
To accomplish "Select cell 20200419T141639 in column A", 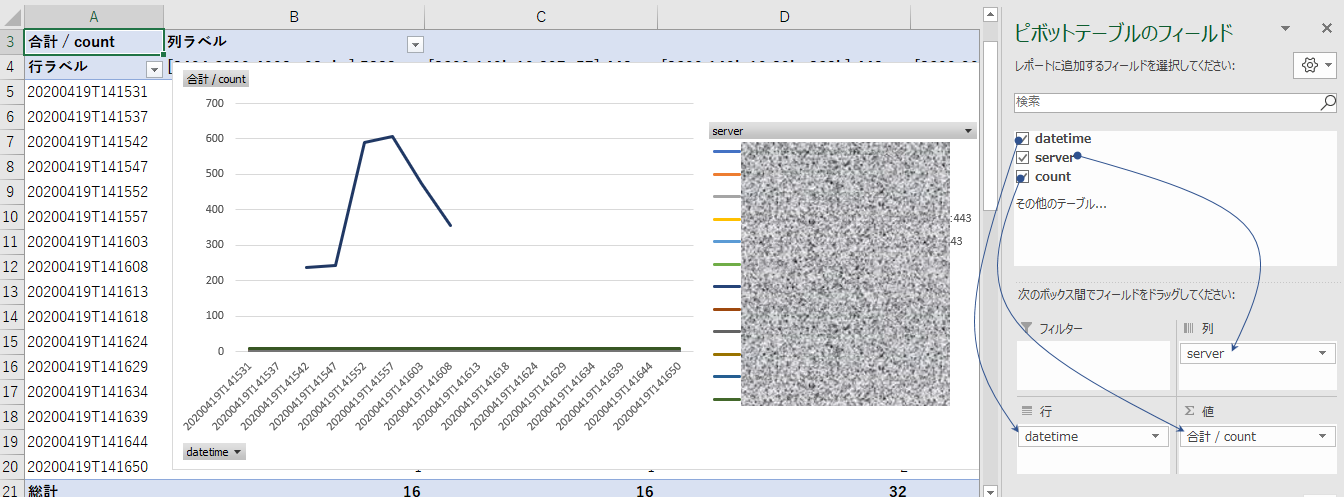I will coord(94,417).
